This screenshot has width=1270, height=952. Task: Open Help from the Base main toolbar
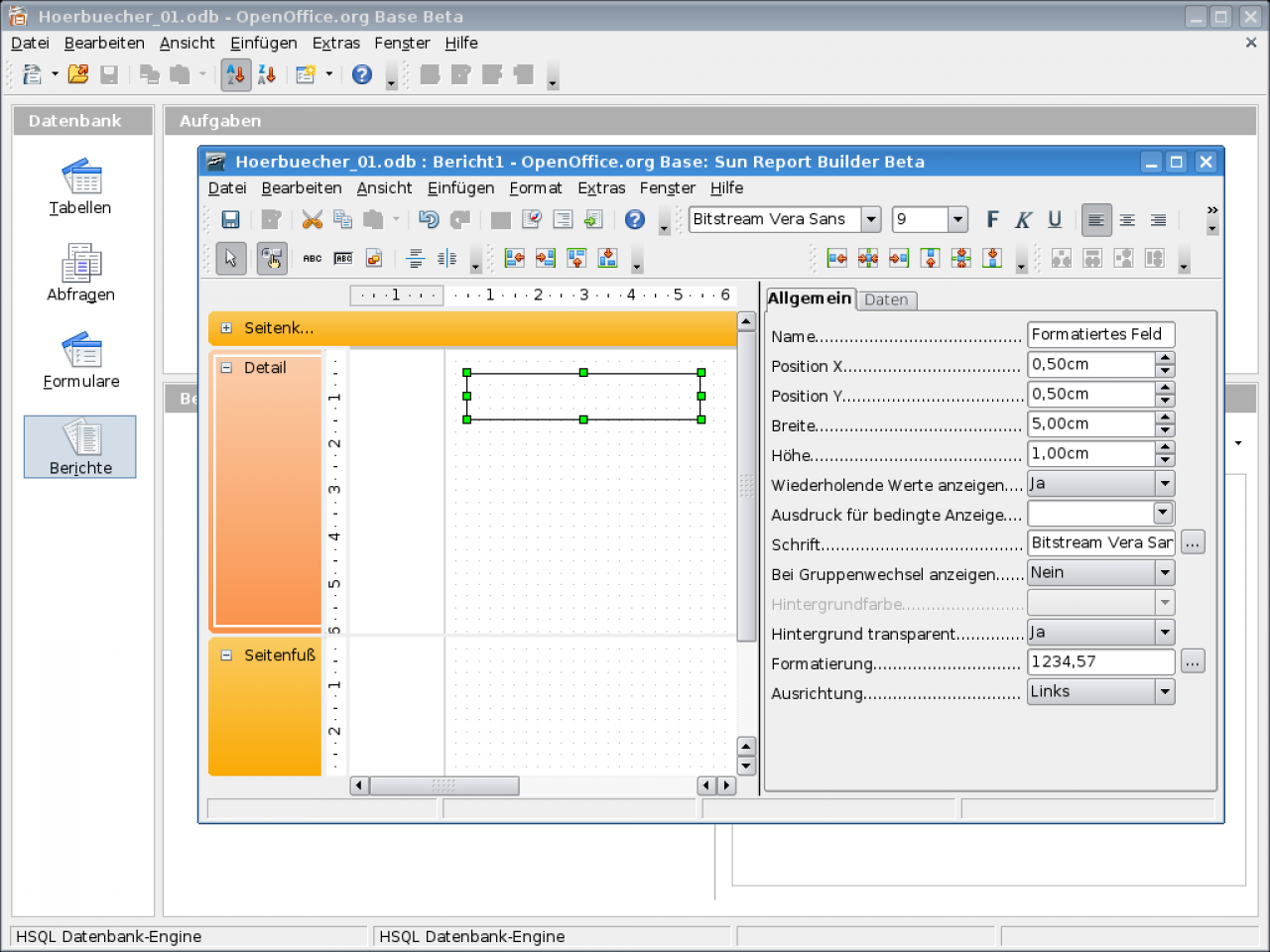(362, 74)
